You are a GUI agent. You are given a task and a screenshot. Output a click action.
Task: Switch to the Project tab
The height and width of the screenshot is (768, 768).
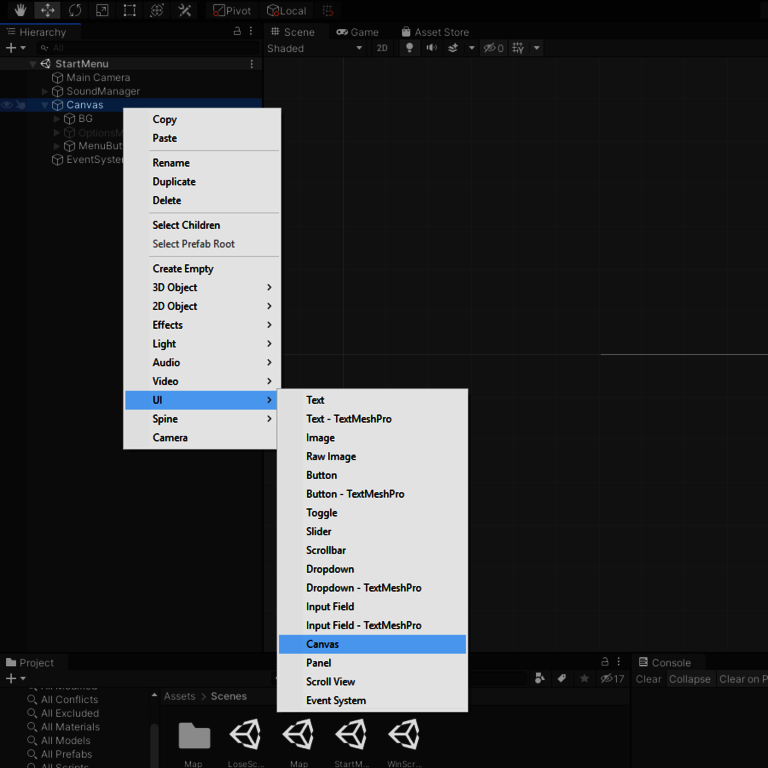[30, 663]
